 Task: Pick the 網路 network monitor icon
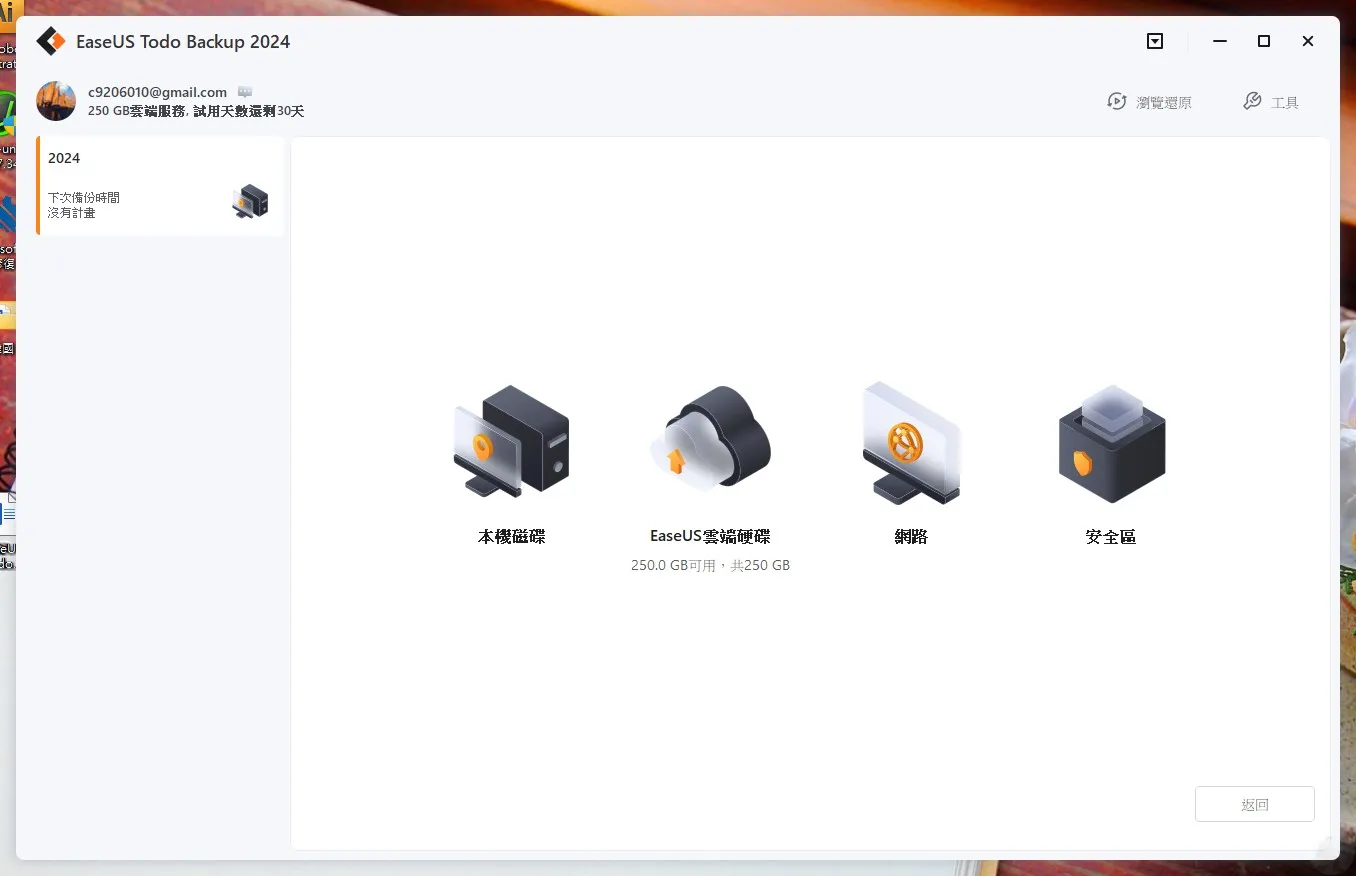911,441
